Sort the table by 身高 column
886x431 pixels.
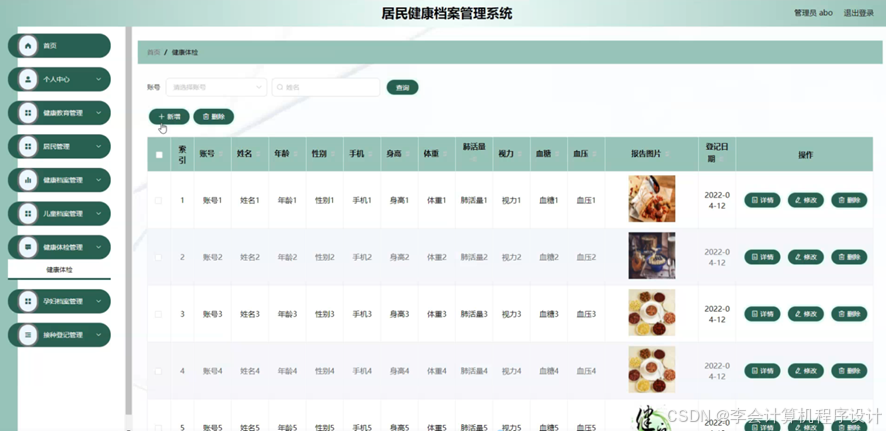(407, 154)
